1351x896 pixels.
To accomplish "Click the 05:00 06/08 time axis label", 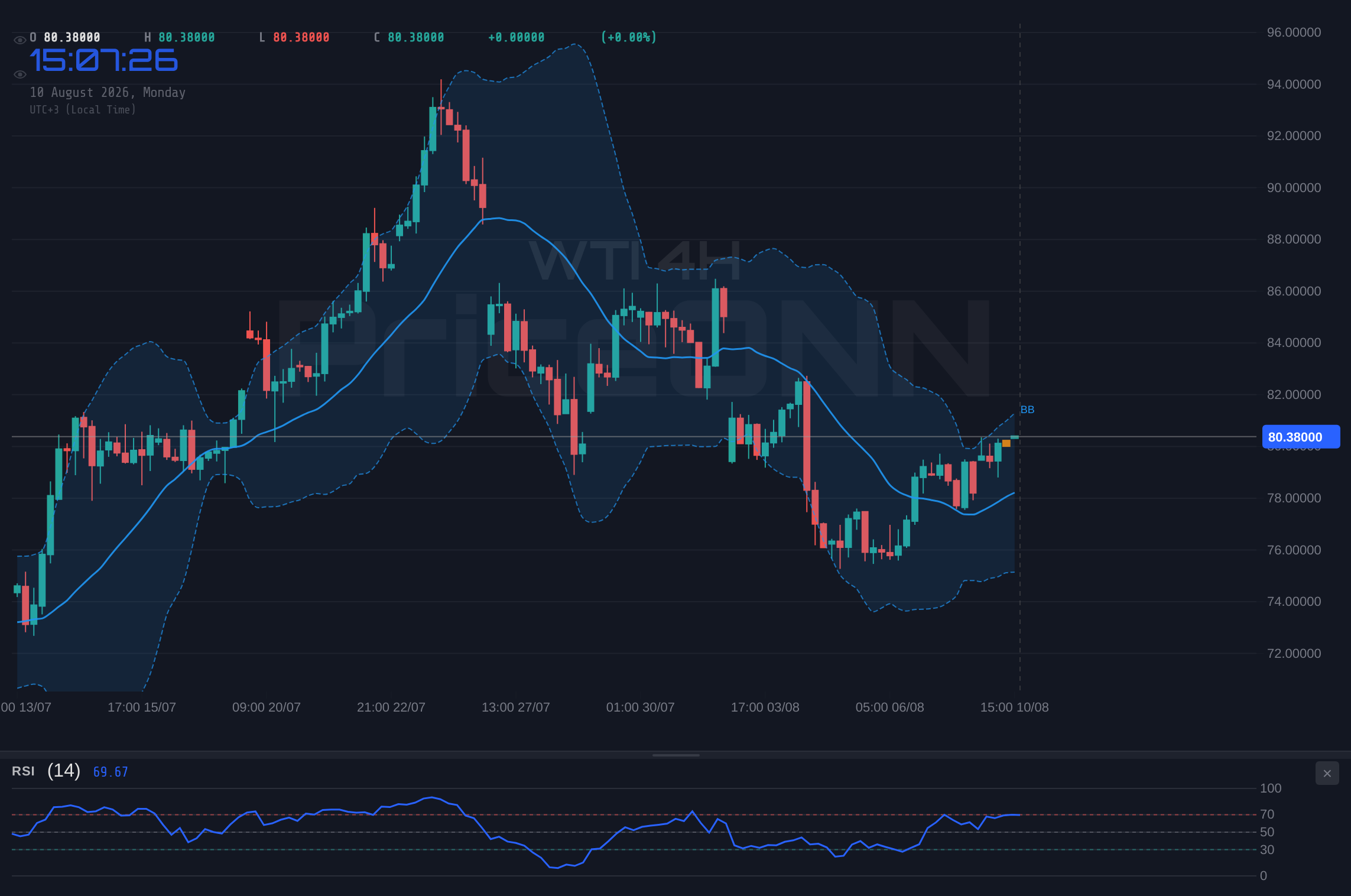I will [x=890, y=707].
